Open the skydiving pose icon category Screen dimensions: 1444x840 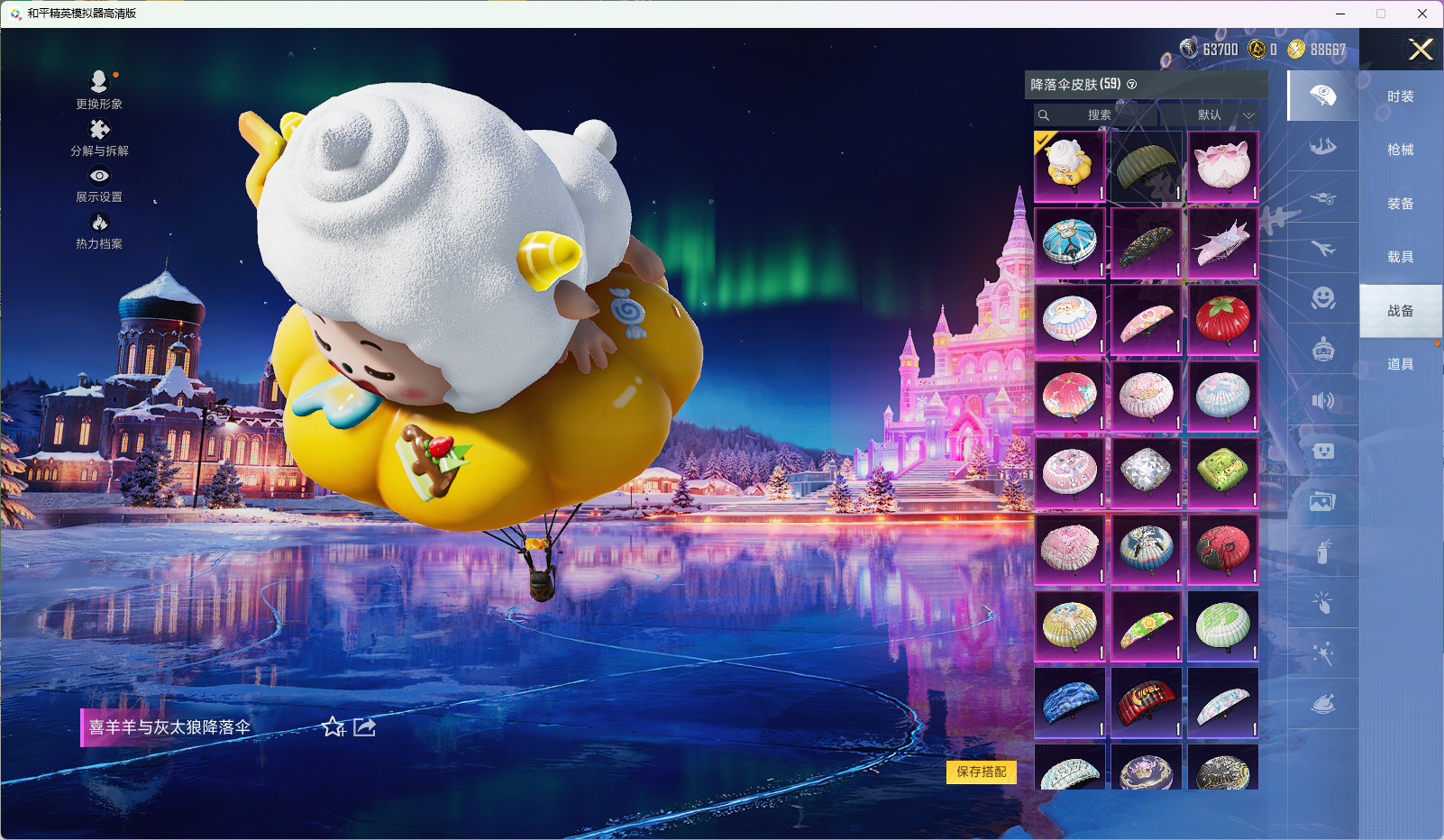(1322, 146)
